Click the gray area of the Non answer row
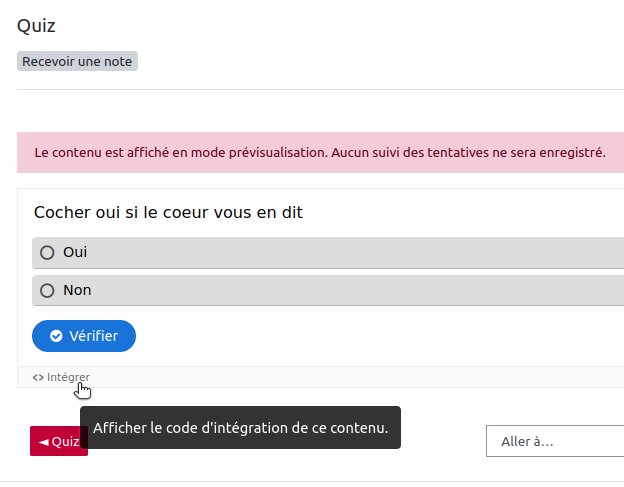The image size is (624, 487). [350, 291]
